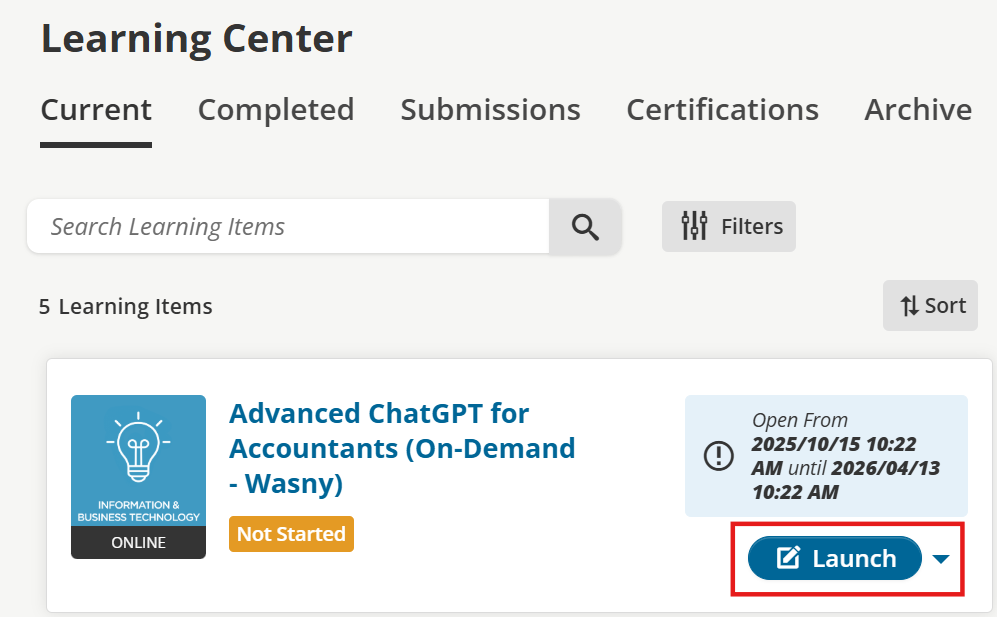997x617 pixels.
Task: Click the pencil icon inside Launch
Action: 789,558
